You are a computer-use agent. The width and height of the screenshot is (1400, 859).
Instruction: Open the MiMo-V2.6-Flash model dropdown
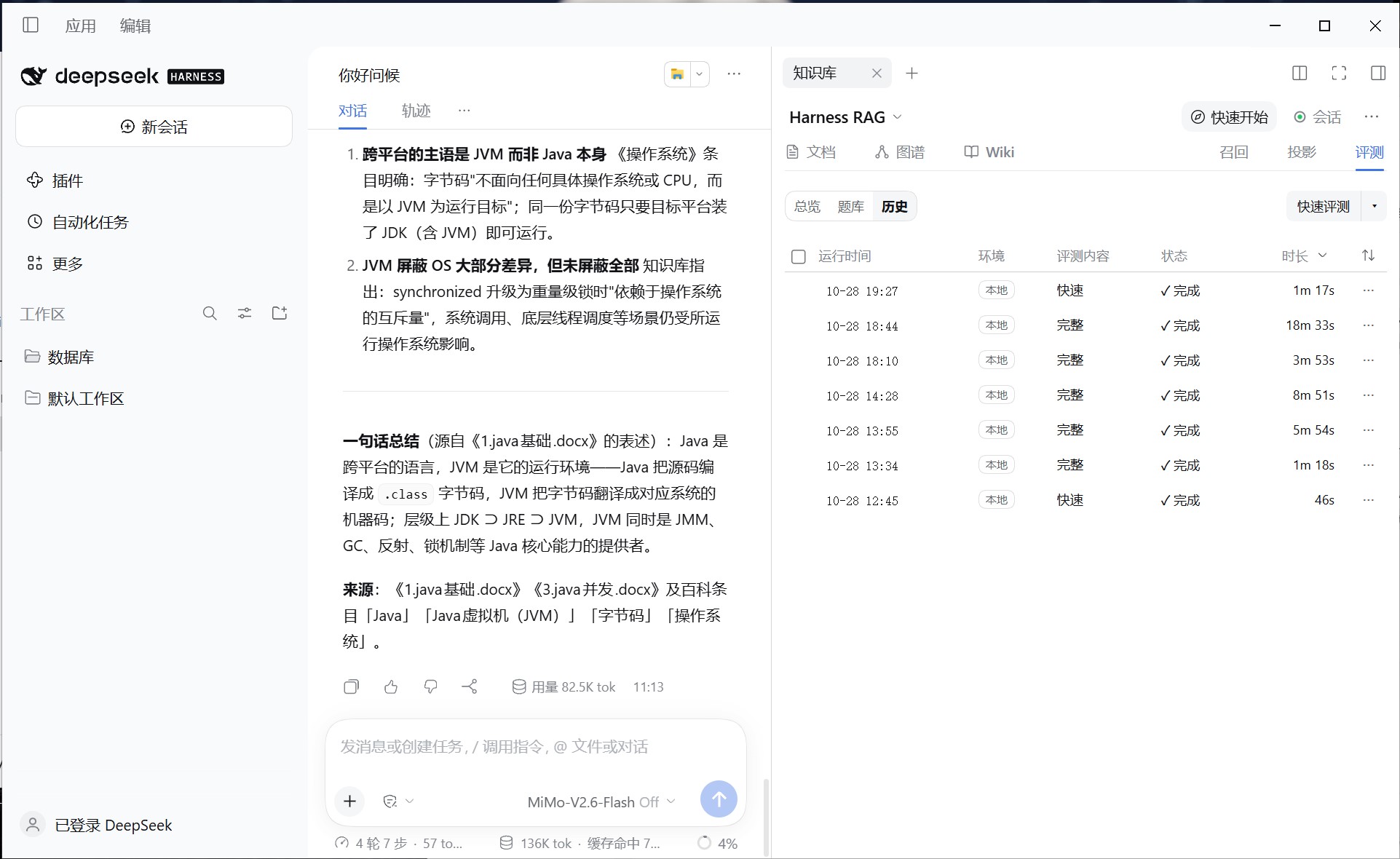click(601, 801)
